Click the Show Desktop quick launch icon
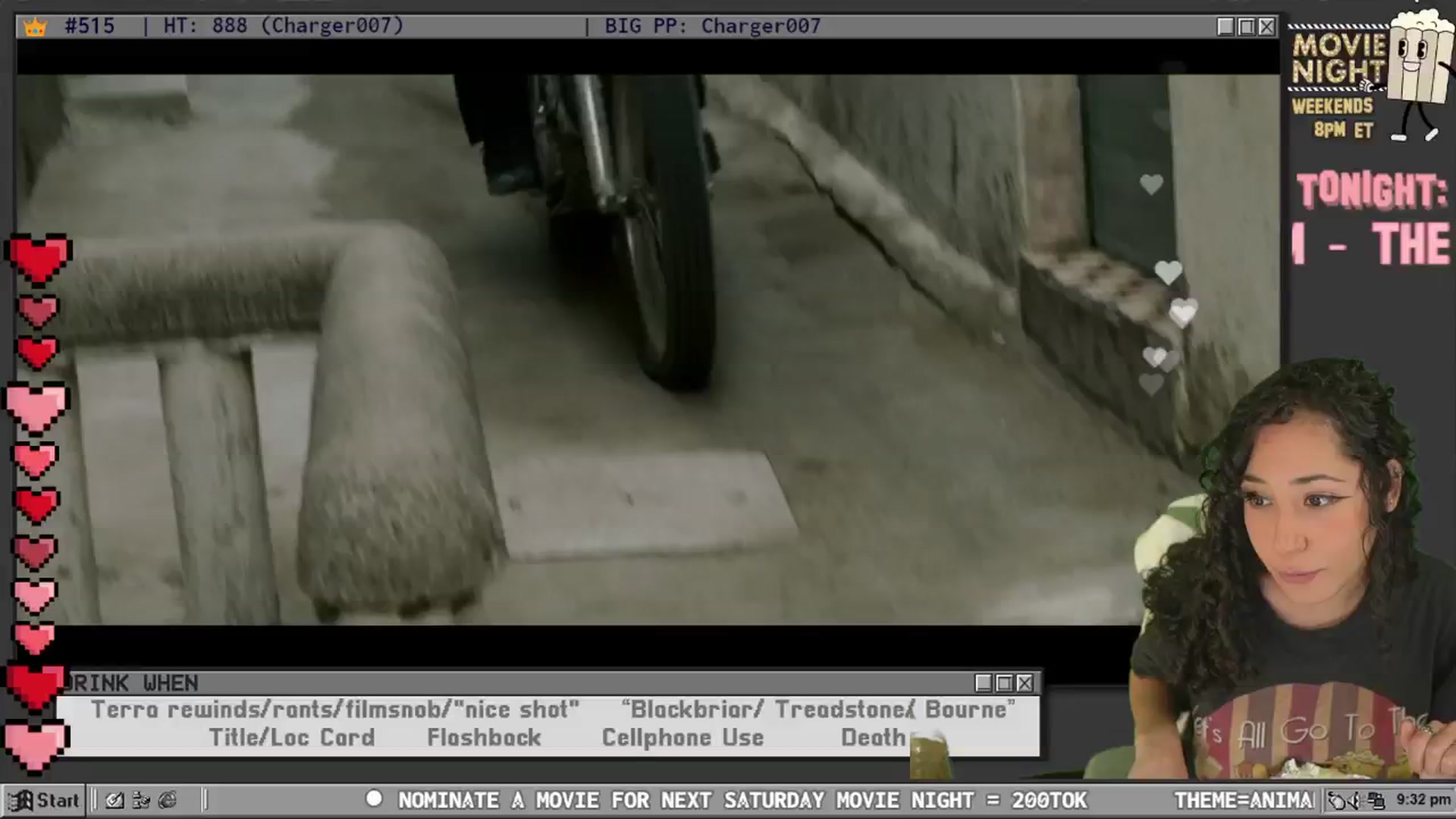The height and width of the screenshot is (819, 1456). (x=115, y=800)
